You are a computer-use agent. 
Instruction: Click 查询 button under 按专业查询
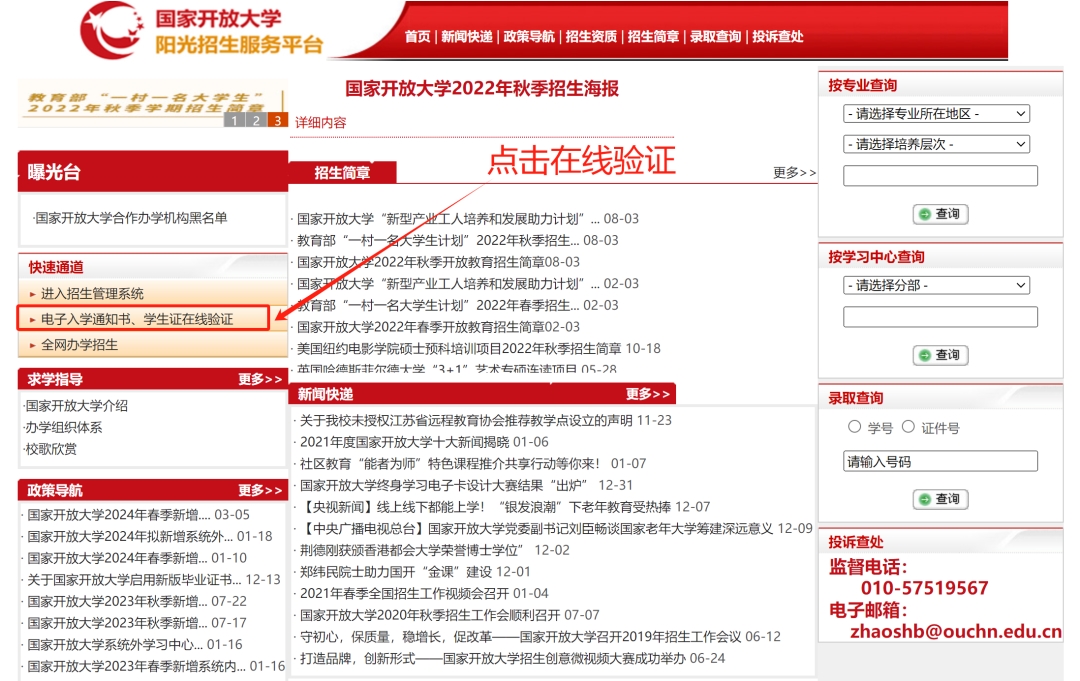(x=940, y=214)
